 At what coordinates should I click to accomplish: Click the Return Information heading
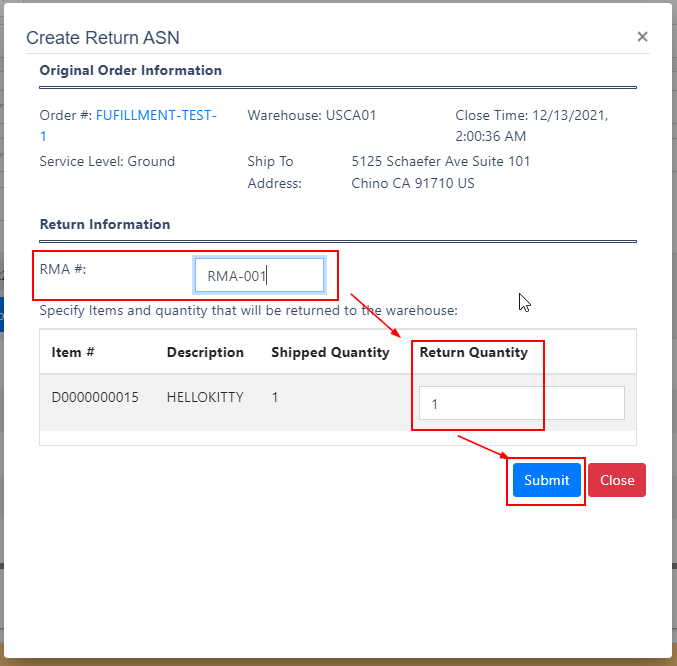pos(105,224)
